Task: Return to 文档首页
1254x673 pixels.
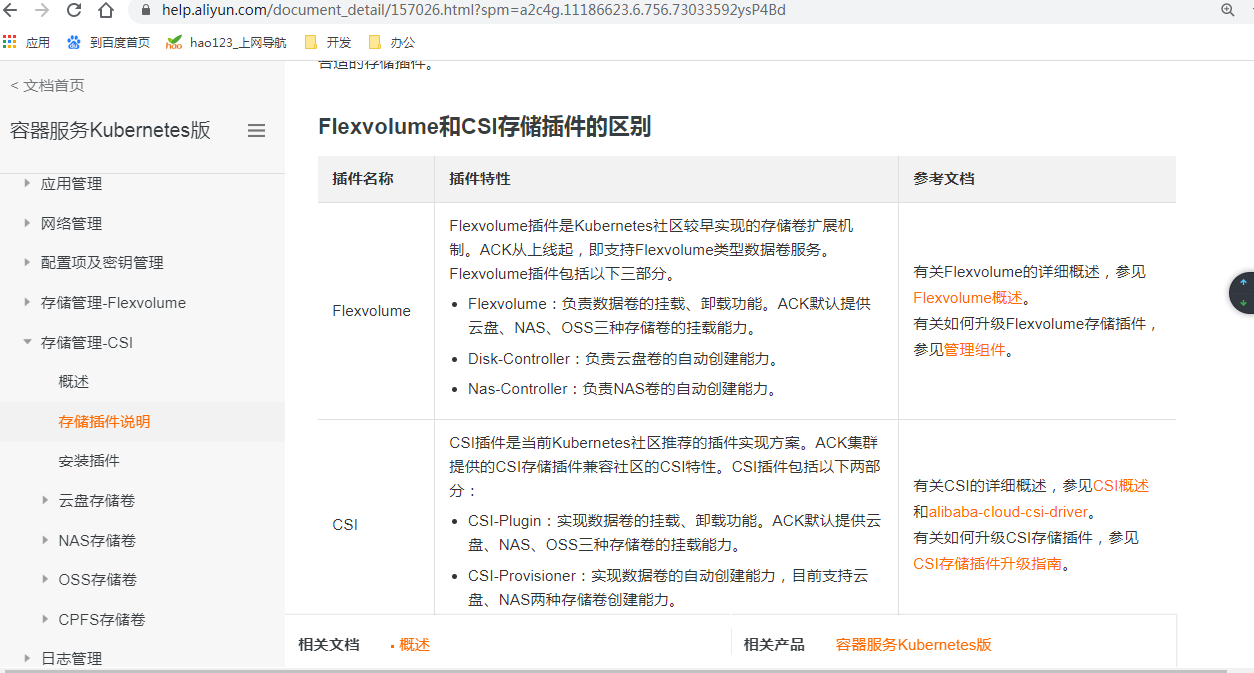Action: (47, 85)
